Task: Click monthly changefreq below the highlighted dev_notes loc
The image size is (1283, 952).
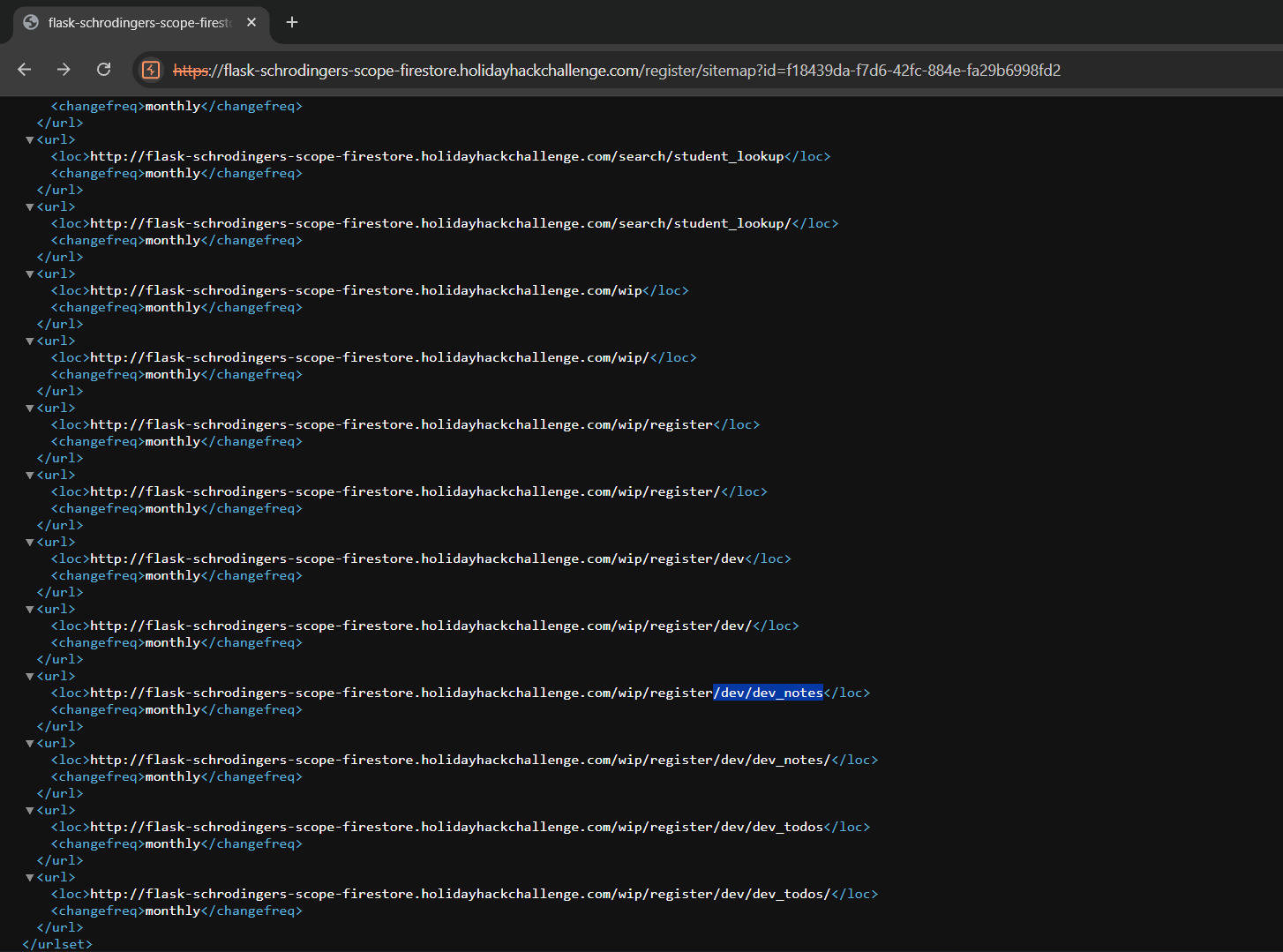Action: click(x=173, y=709)
